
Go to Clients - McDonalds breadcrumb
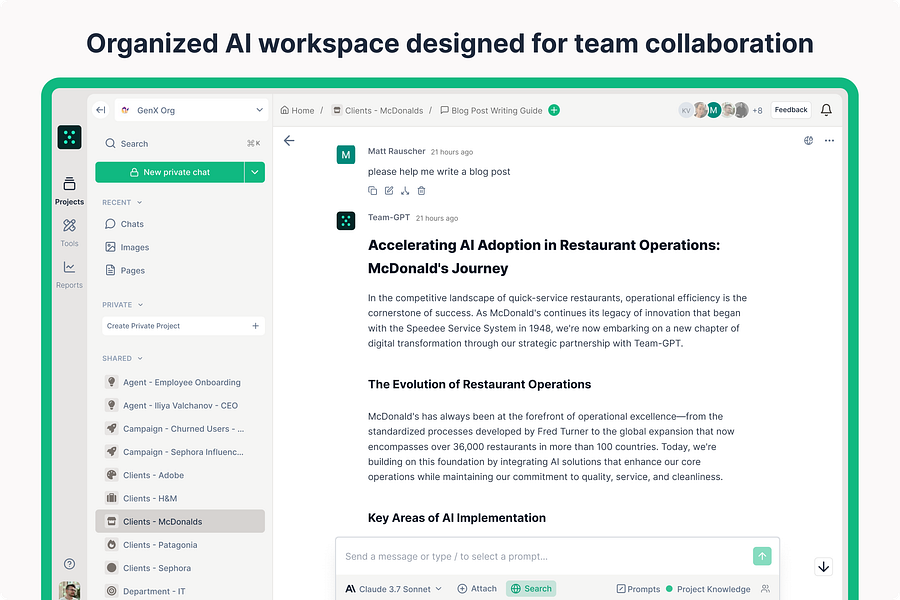pyautogui.click(x=378, y=110)
